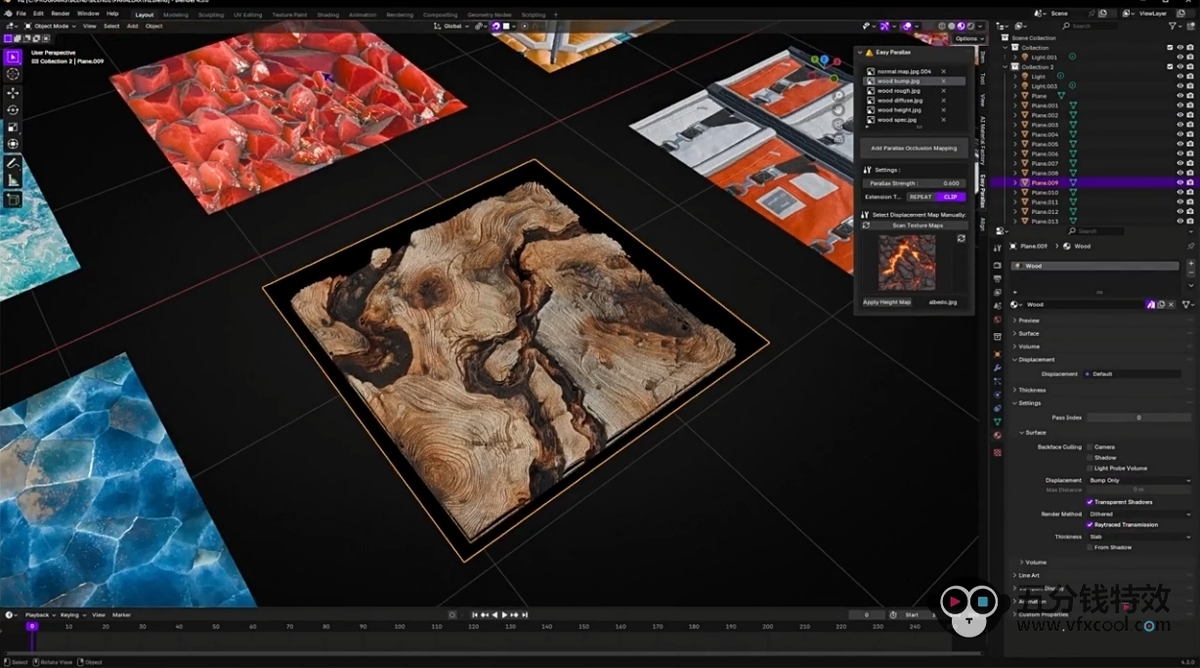Image resolution: width=1200 pixels, height=668 pixels.
Task: Switch to the Shading workspace tab
Action: (x=328, y=15)
